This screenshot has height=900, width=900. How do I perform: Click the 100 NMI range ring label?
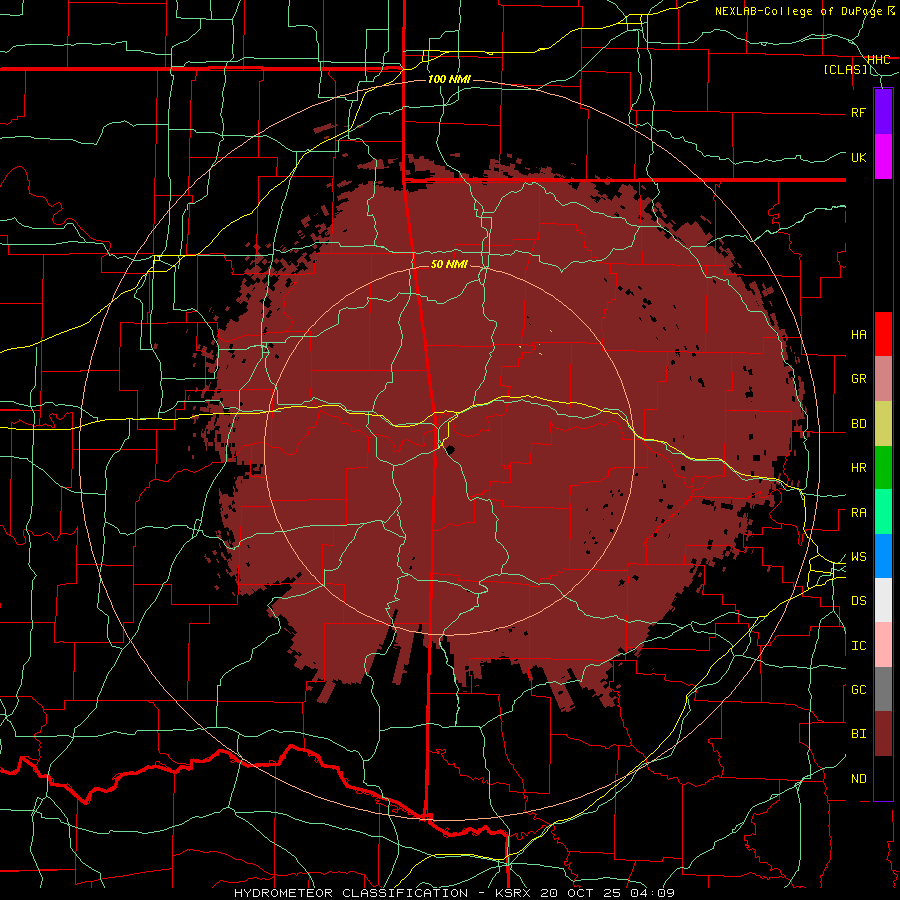point(449,79)
